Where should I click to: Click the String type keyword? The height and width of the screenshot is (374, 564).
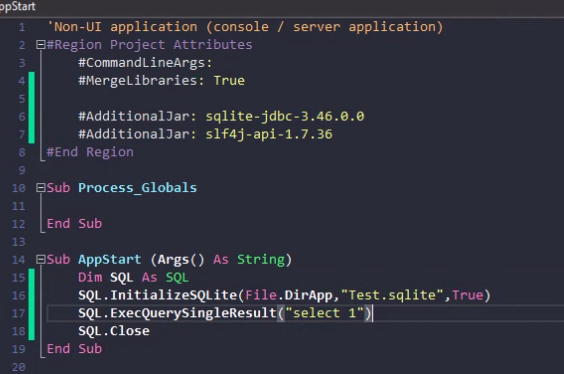[x=261, y=259]
